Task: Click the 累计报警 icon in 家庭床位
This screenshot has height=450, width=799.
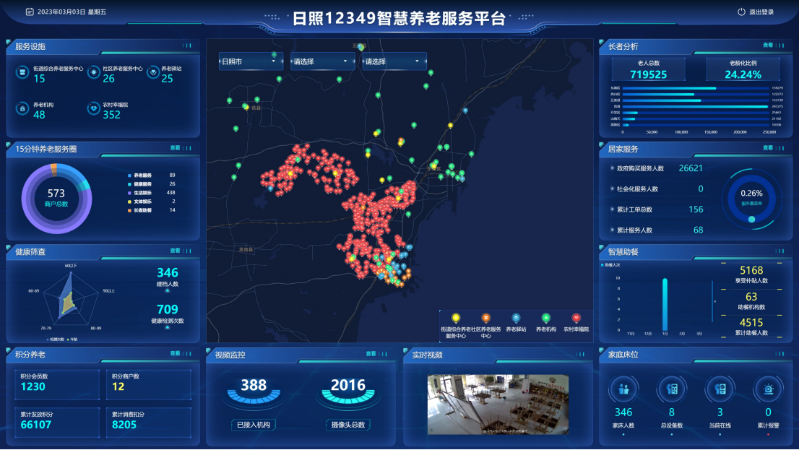Action: click(x=768, y=389)
